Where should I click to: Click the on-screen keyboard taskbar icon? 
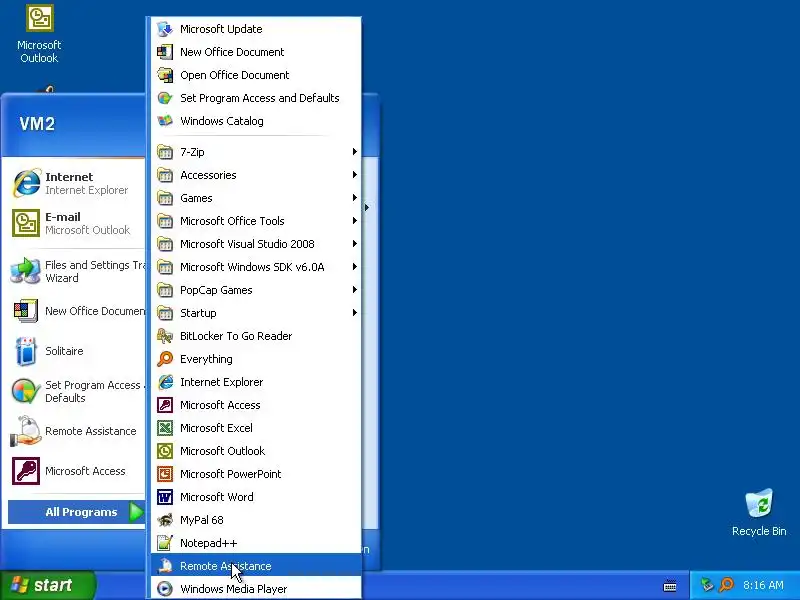click(670, 586)
